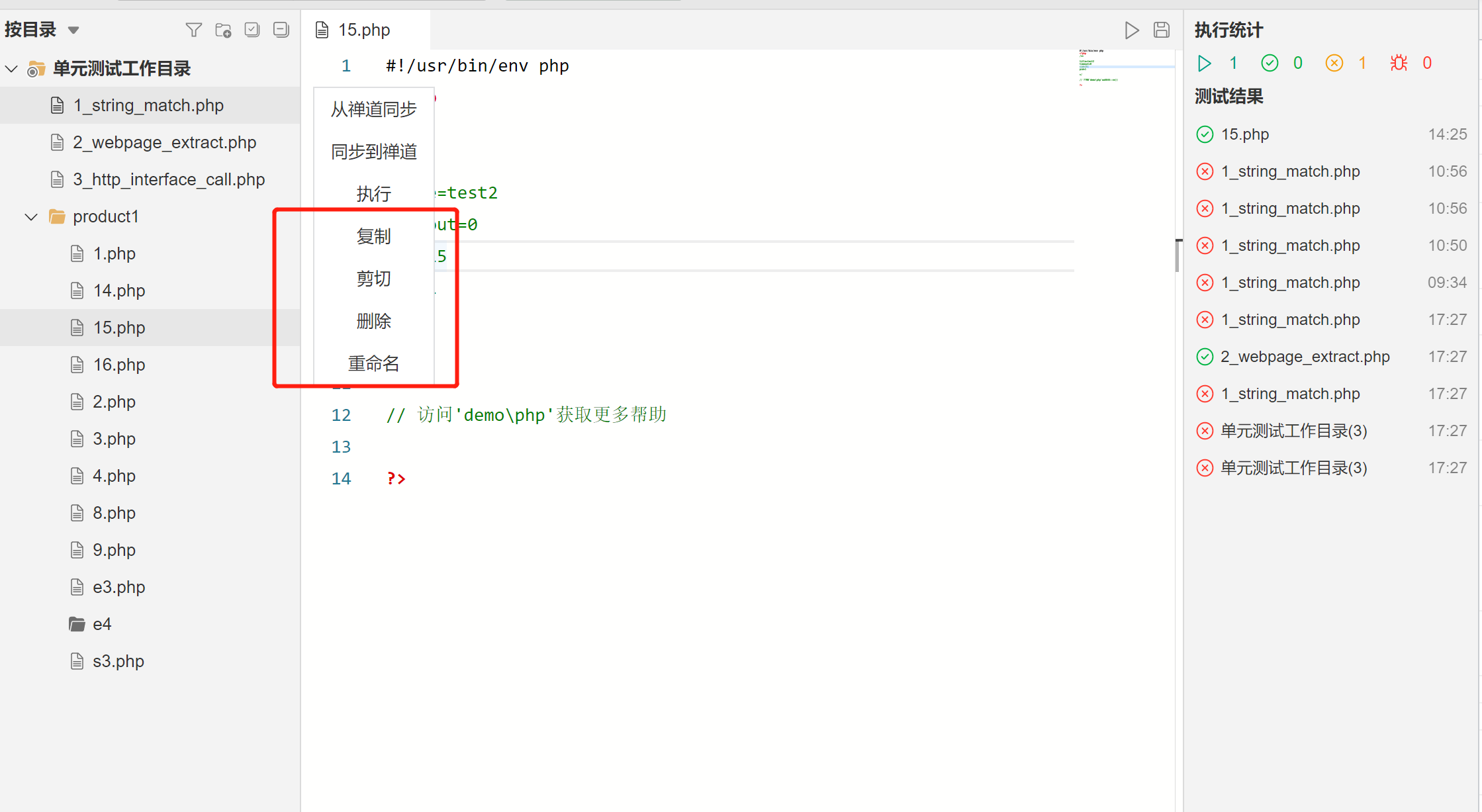Viewport: 1482px width, 812px height.
Task: Choose 复制 from the context menu
Action: point(373,236)
